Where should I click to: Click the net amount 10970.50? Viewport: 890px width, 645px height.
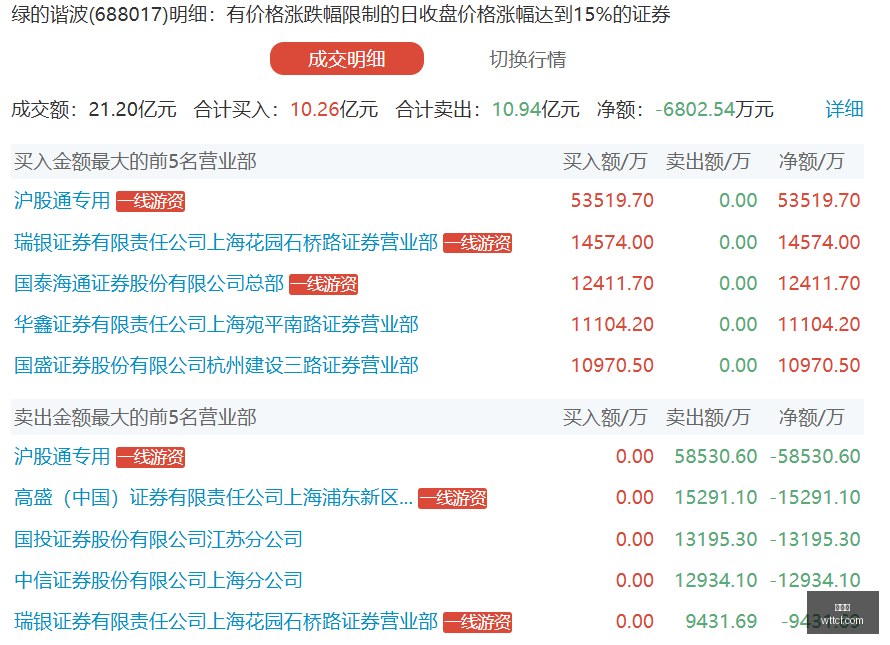pyautogui.click(x=819, y=365)
